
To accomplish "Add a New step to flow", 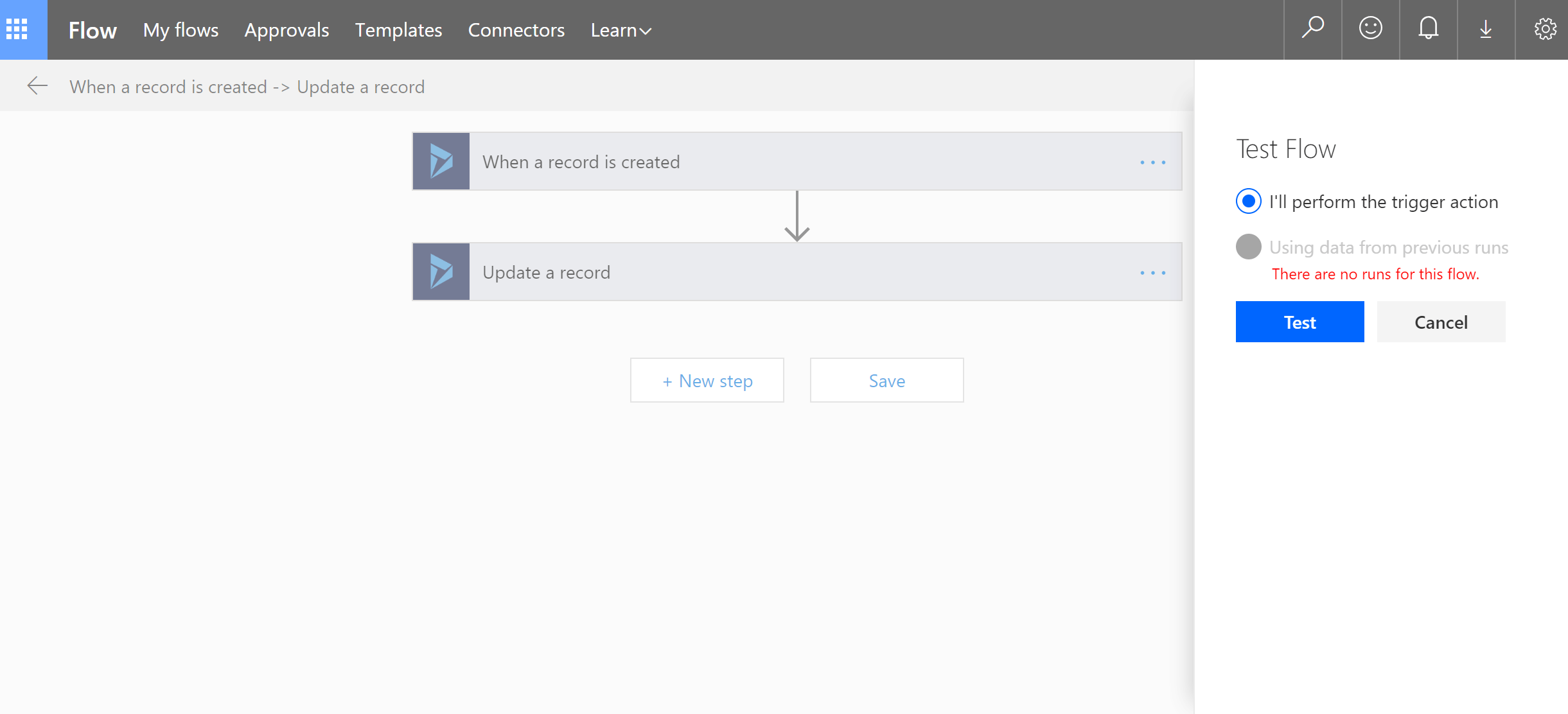I will pos(707,381).
